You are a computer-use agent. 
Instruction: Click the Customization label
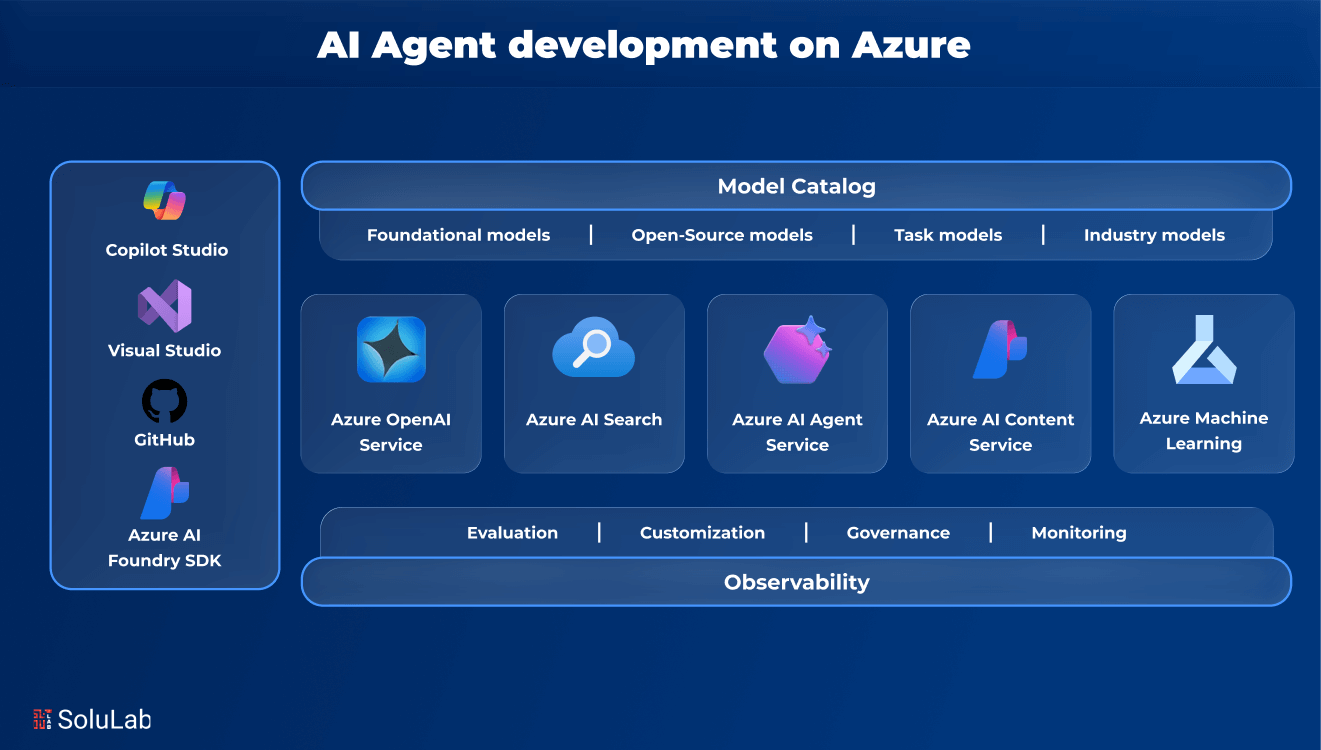(702, 533)
